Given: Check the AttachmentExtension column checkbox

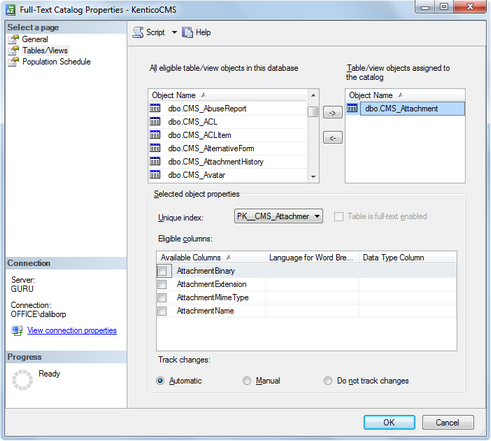Looking at the screenshot, I should [x=162, y=284].
